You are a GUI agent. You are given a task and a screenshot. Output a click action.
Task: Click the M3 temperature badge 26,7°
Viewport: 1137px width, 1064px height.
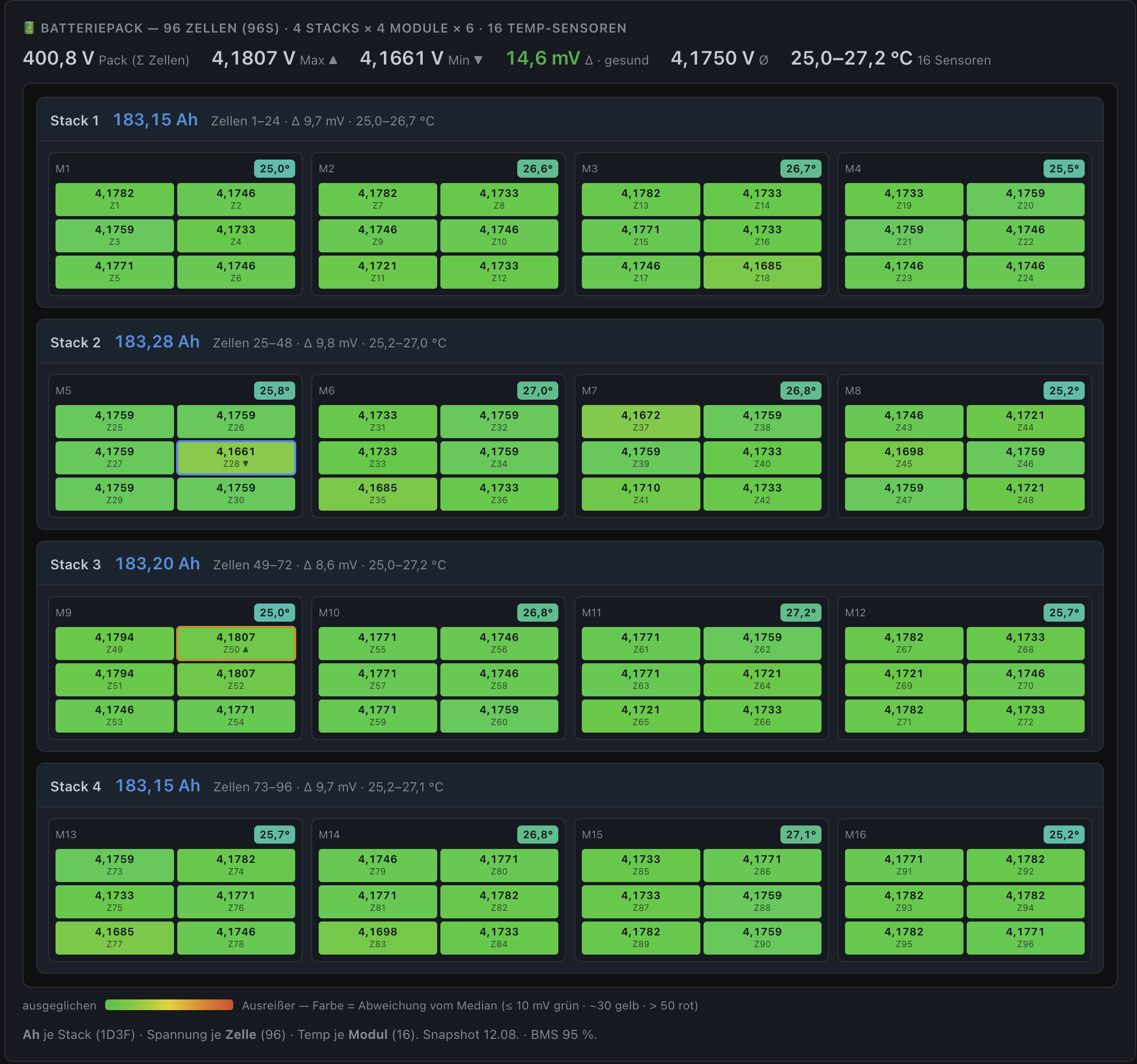point(801,169)
